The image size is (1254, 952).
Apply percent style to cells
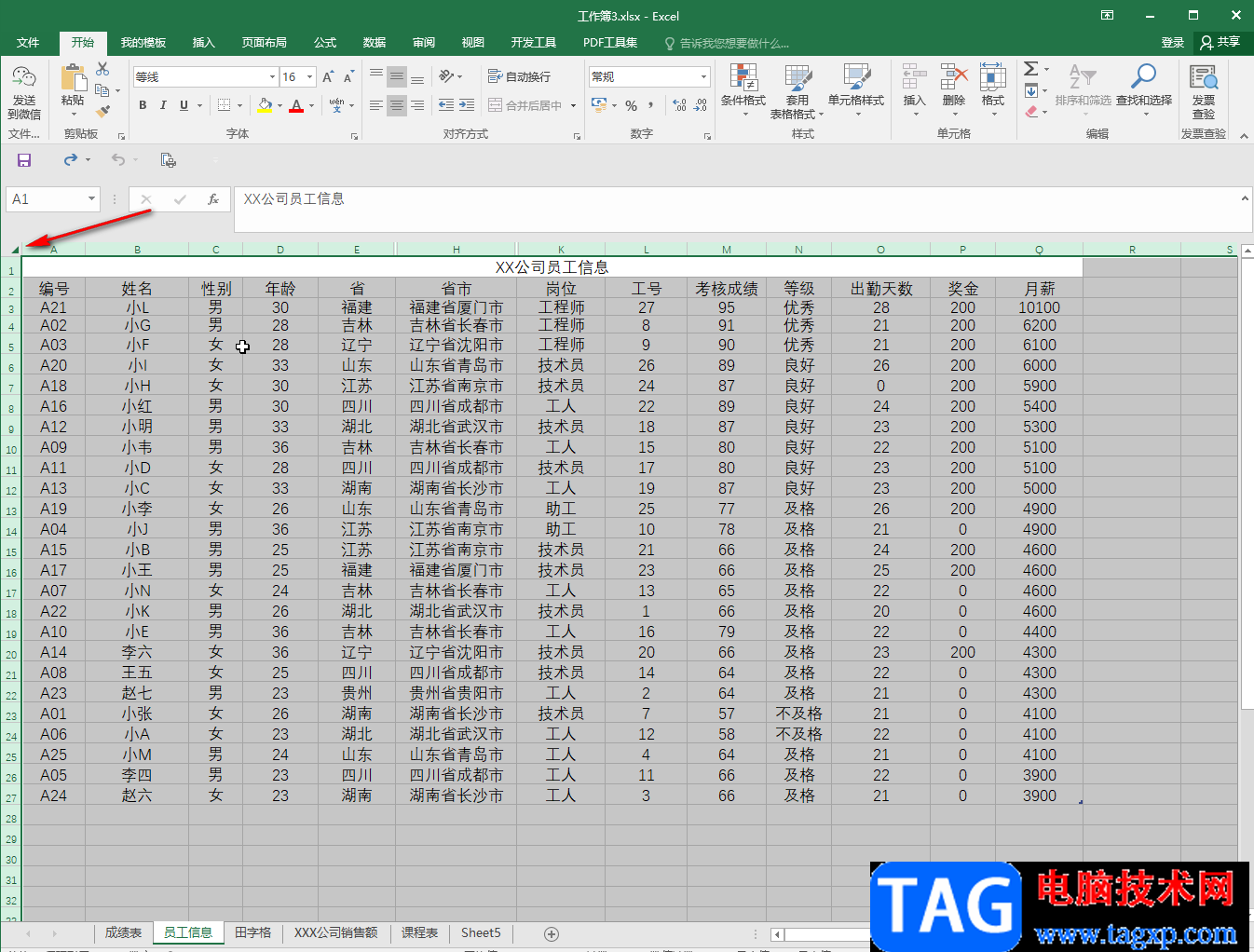click(632, 105)
